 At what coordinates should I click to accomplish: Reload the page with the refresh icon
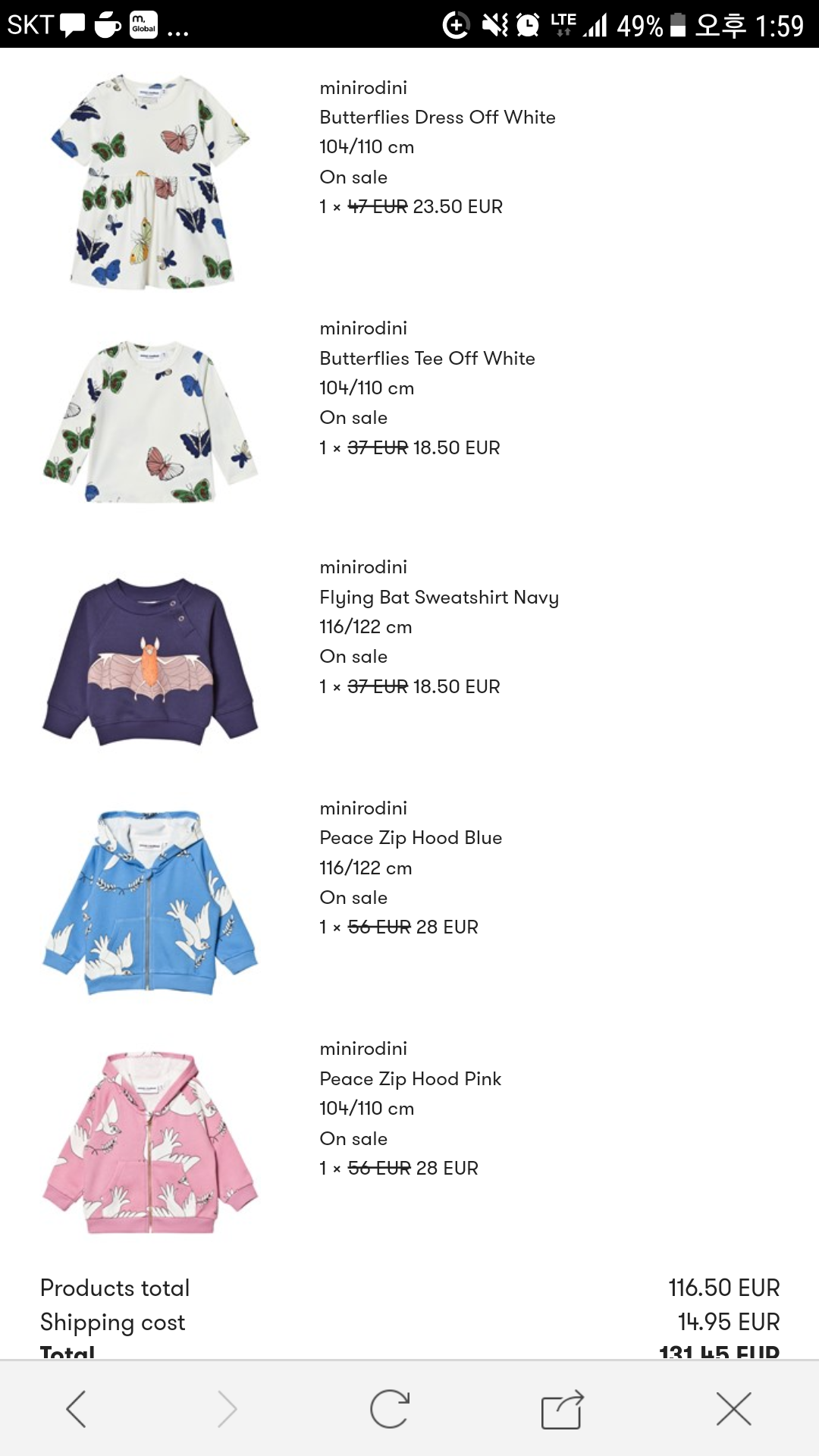(390, 1409)
